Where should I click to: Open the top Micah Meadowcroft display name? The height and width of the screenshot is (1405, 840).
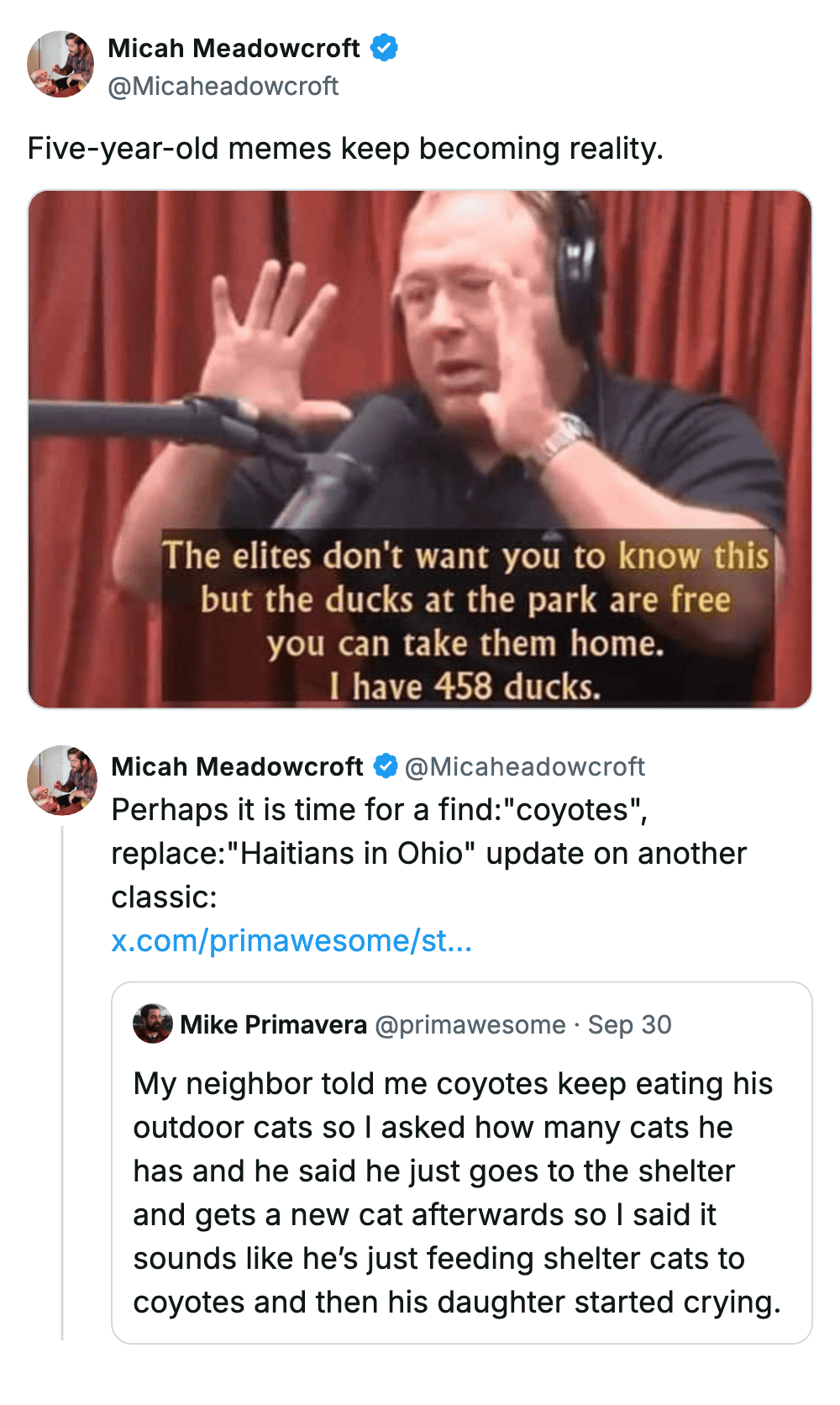pyautogui.click(x=234, y=48)
